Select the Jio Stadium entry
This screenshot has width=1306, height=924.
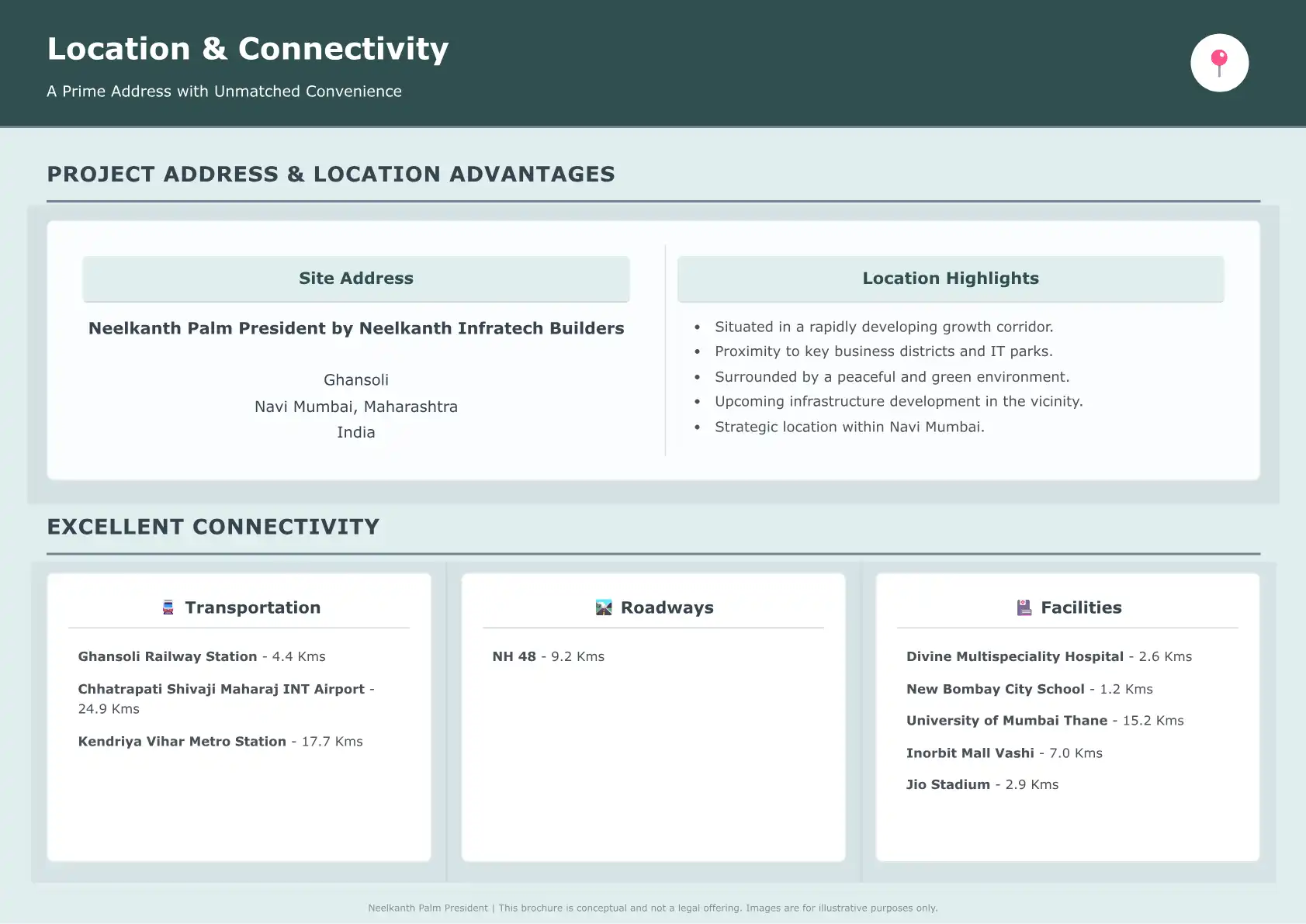coord(982,785)
